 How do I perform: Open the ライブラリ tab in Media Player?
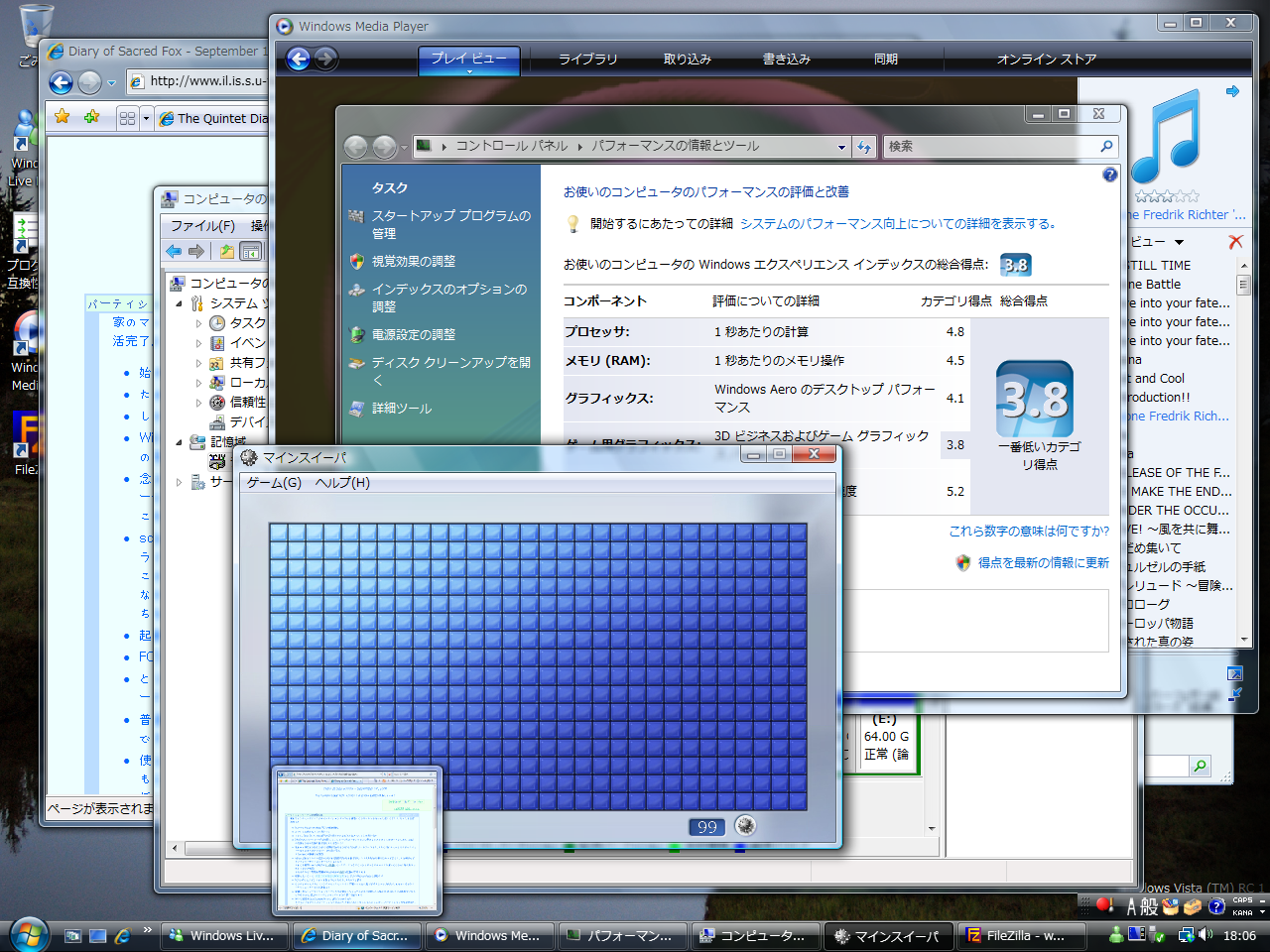[587, 59]
